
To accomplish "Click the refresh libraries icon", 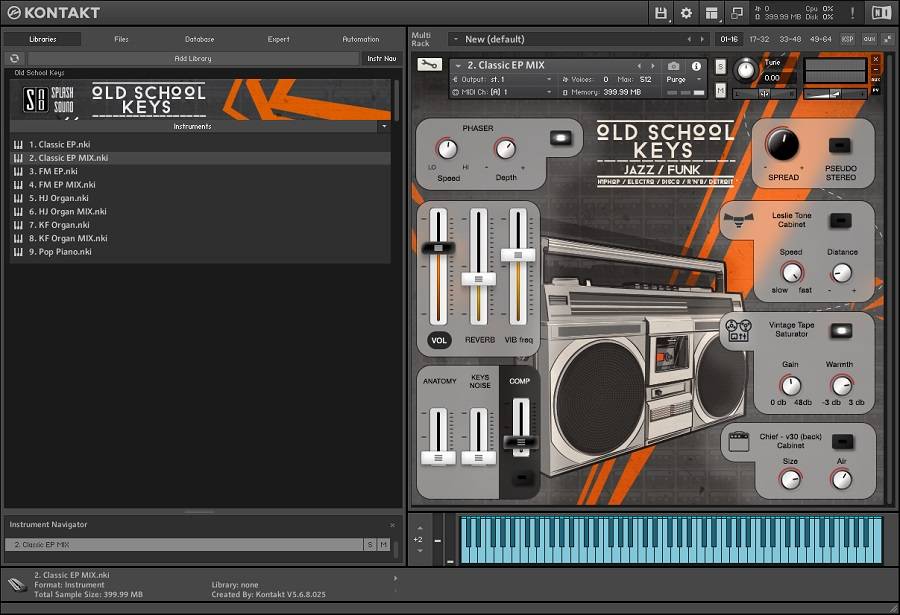I will 15,59.
